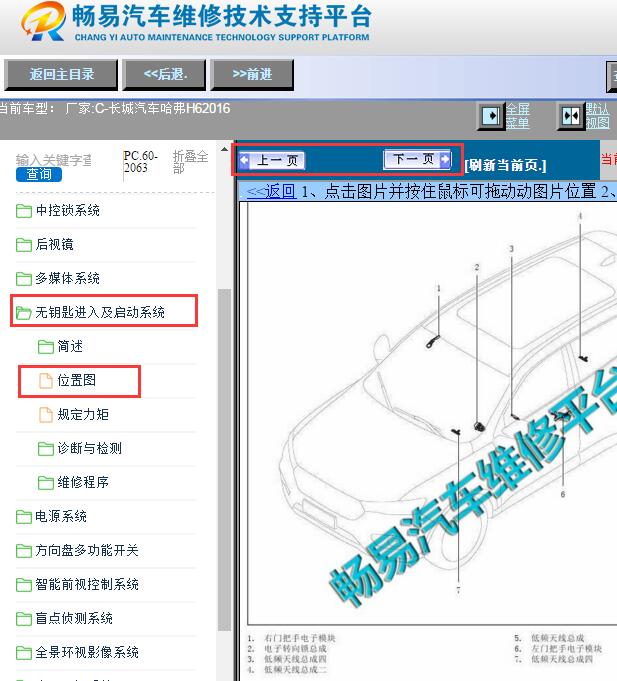
Task: Click the sidebar scrollbar thumb
Action: coord(224,460)
